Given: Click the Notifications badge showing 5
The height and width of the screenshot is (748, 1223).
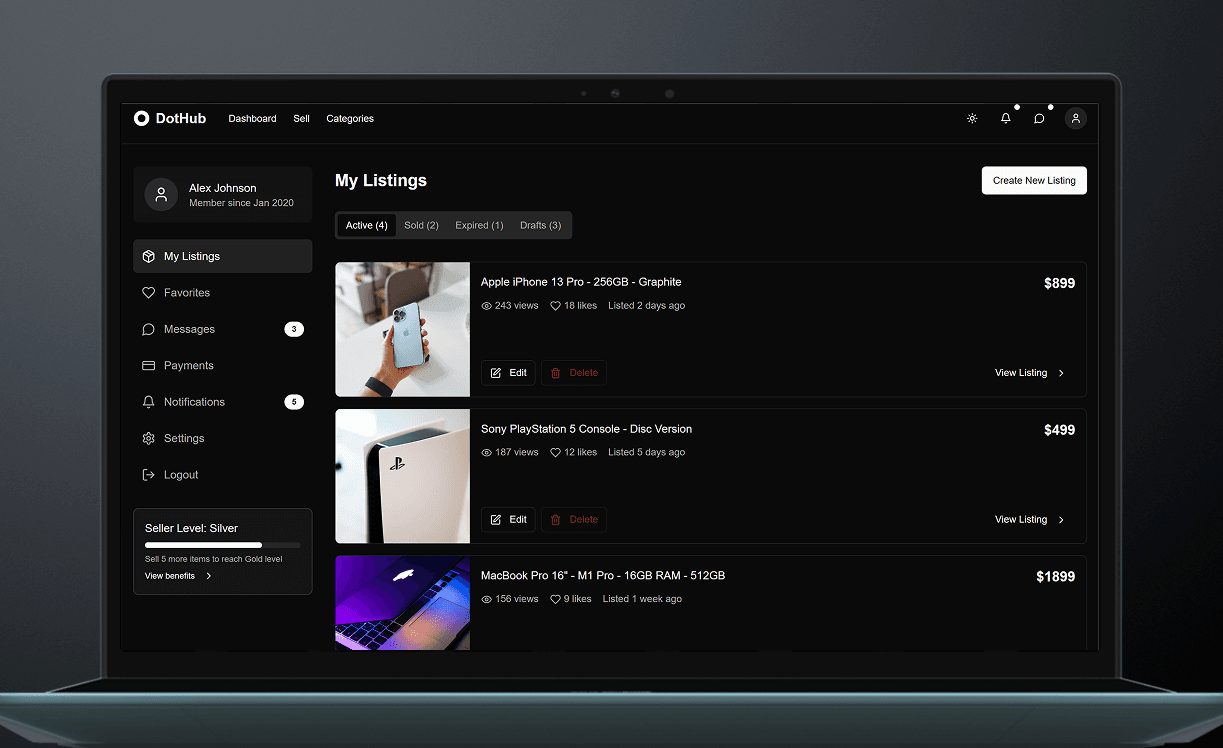Looking at the screenshot, I should click(294, 402).
